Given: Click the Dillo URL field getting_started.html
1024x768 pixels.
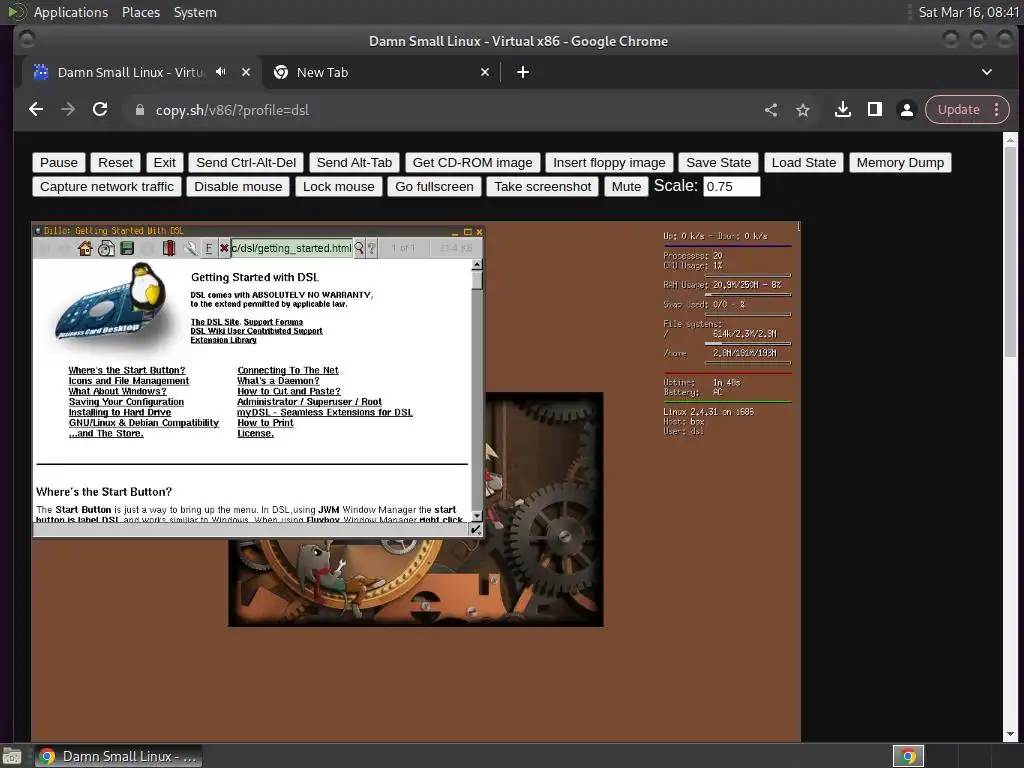Looking at the screenshot, I should tap(291, 248).
